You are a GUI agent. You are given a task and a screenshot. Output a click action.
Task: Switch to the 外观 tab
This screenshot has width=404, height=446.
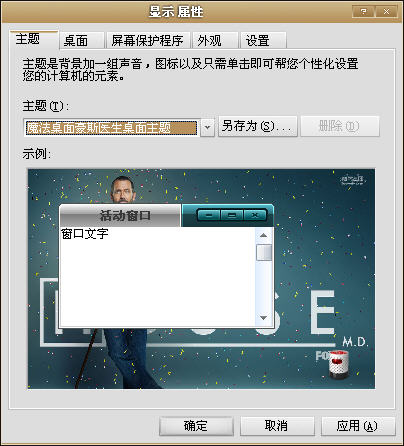pos(215,41)
